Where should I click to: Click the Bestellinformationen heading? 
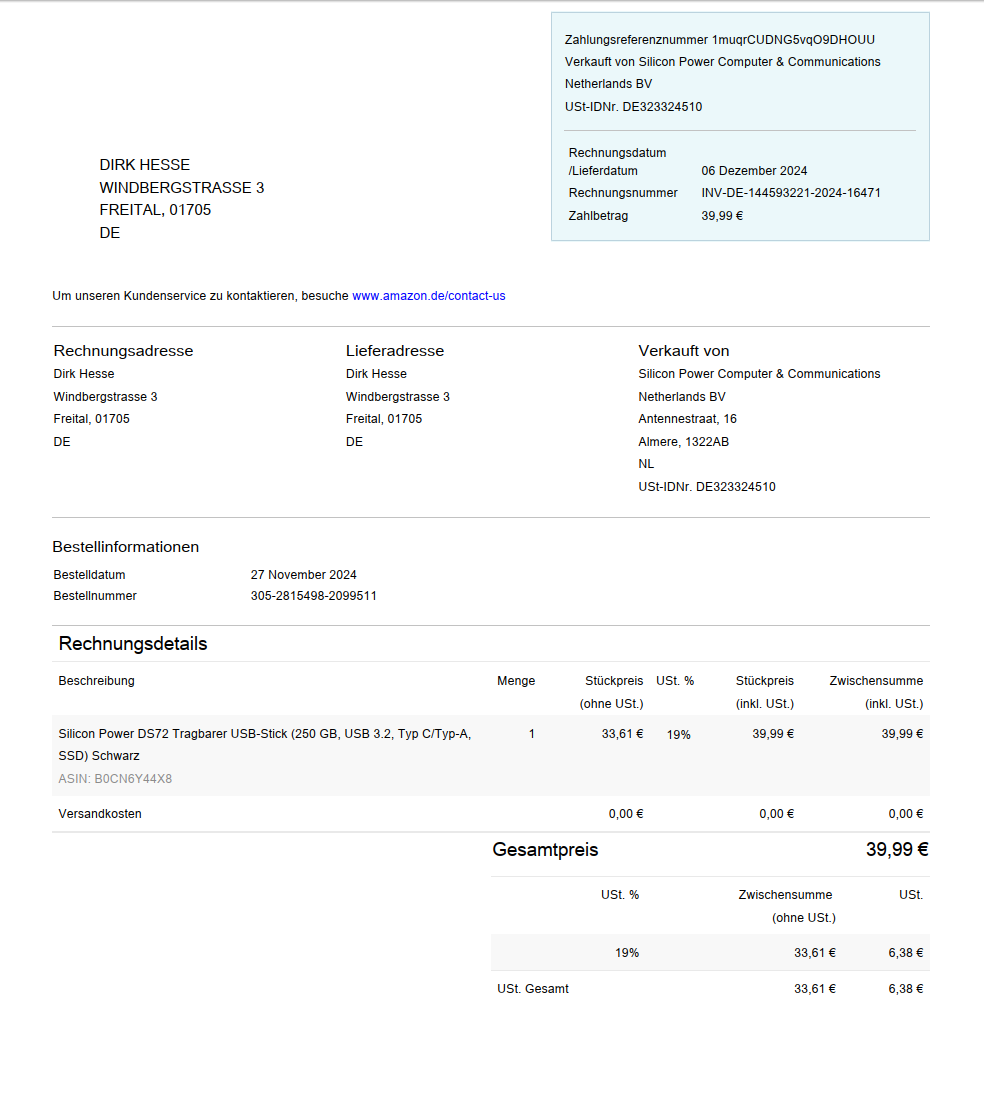(125, 547)
